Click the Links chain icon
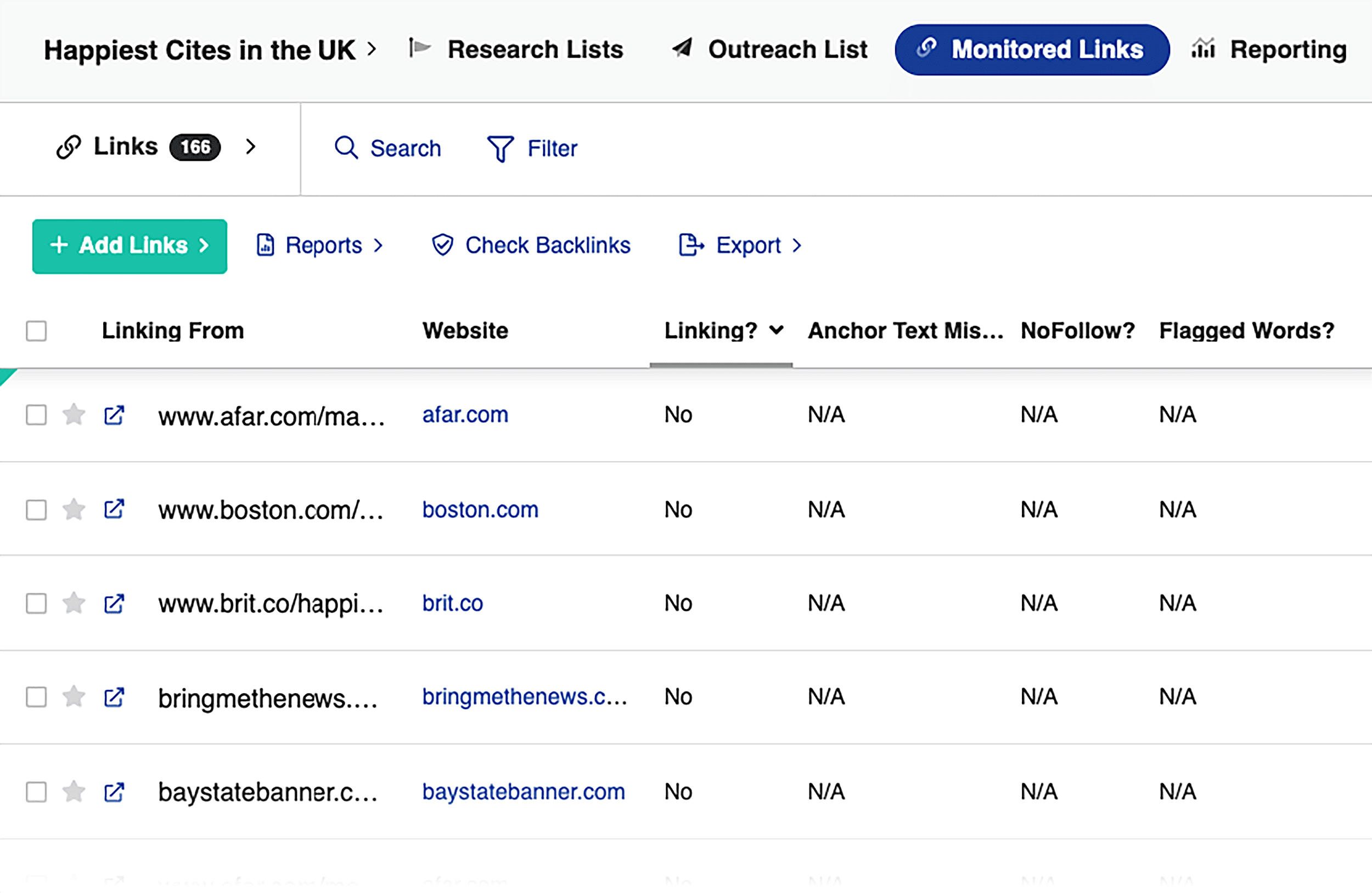1372x893 pixels. (69, 146)
